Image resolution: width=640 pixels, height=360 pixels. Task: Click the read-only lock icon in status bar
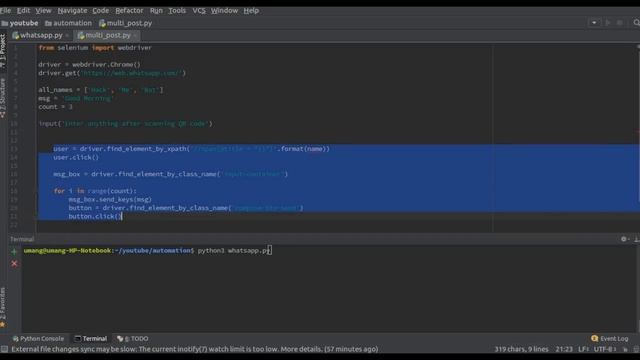pyautogui.click(x=625, y=349)
